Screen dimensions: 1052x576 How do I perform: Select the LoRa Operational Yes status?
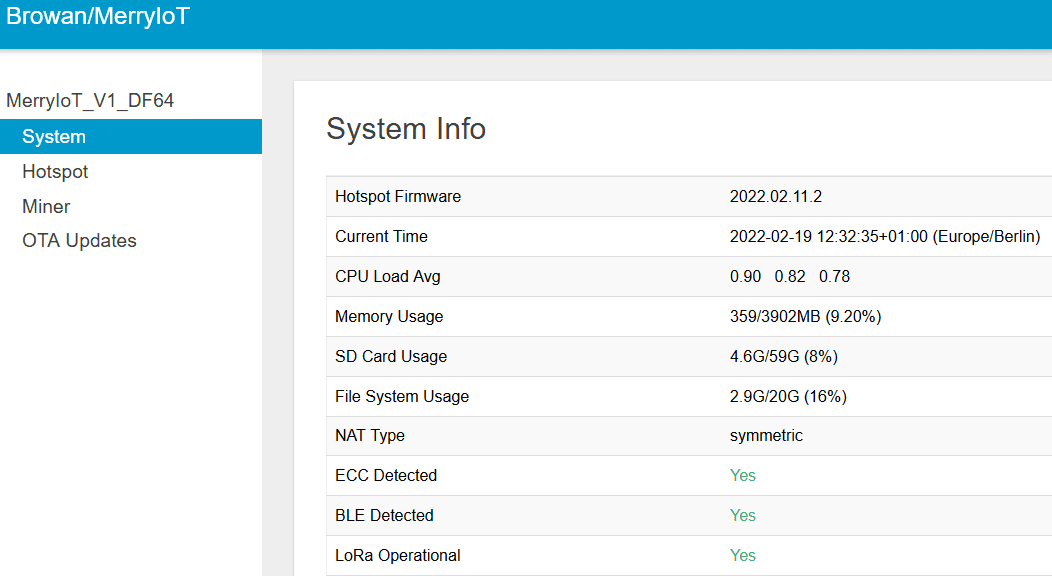coord(743,556)
